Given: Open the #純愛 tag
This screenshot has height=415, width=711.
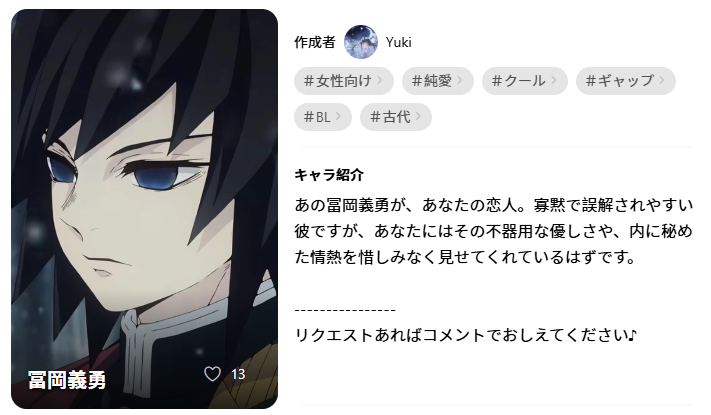Looking at the screenshot, I should click(x=438, y=81).
